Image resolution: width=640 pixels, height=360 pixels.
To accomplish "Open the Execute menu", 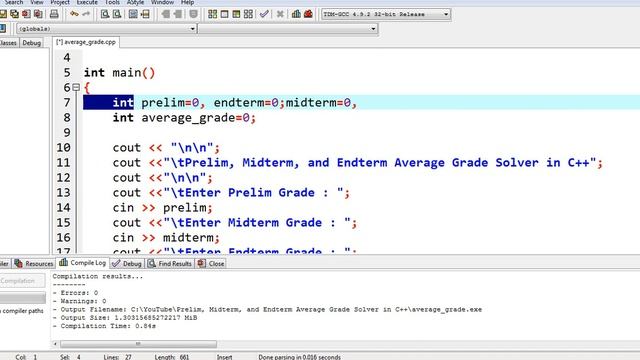I will coord(87,2).
